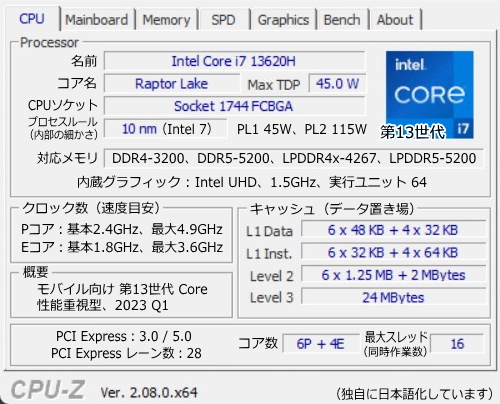
Task: Click the Max TDP label
Action: (274, 85)
